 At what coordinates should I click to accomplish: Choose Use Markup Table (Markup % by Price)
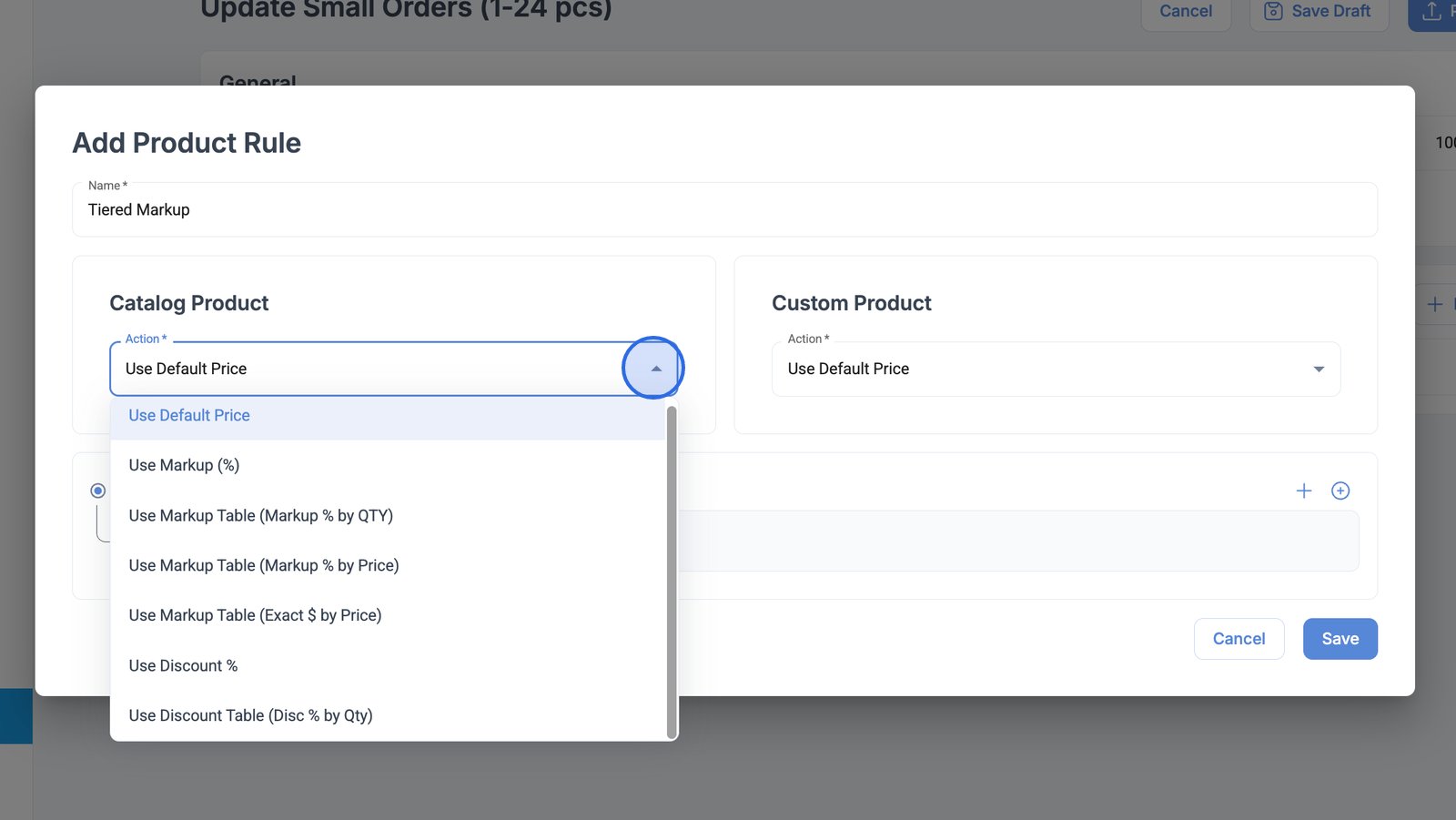pos(264,565)
